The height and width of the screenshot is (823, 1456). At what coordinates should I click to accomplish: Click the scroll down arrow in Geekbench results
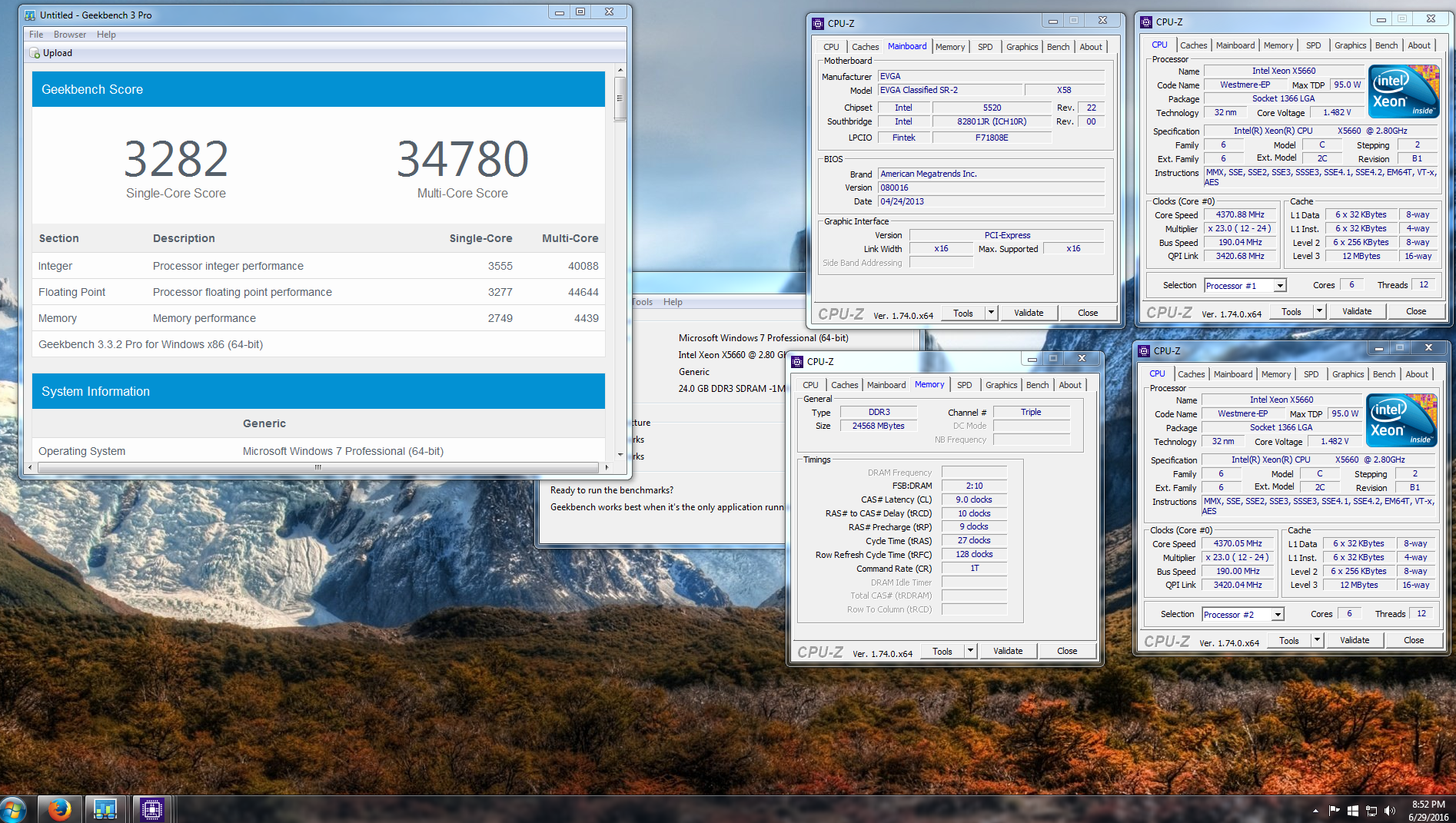pos(620,454)
